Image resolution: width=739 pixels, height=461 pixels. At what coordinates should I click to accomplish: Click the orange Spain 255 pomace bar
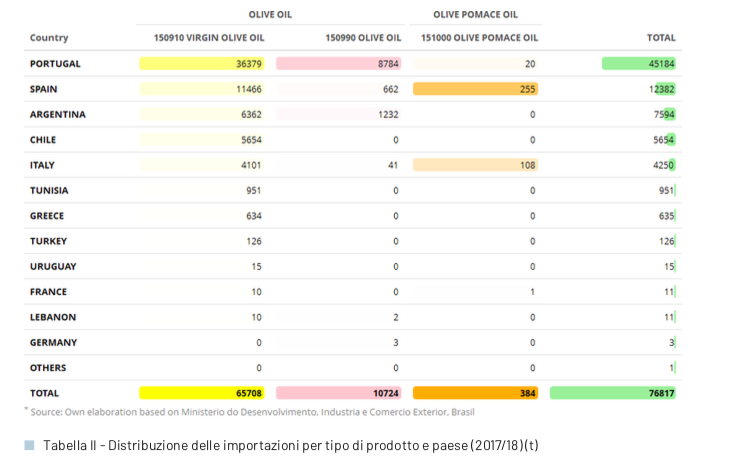475,89
